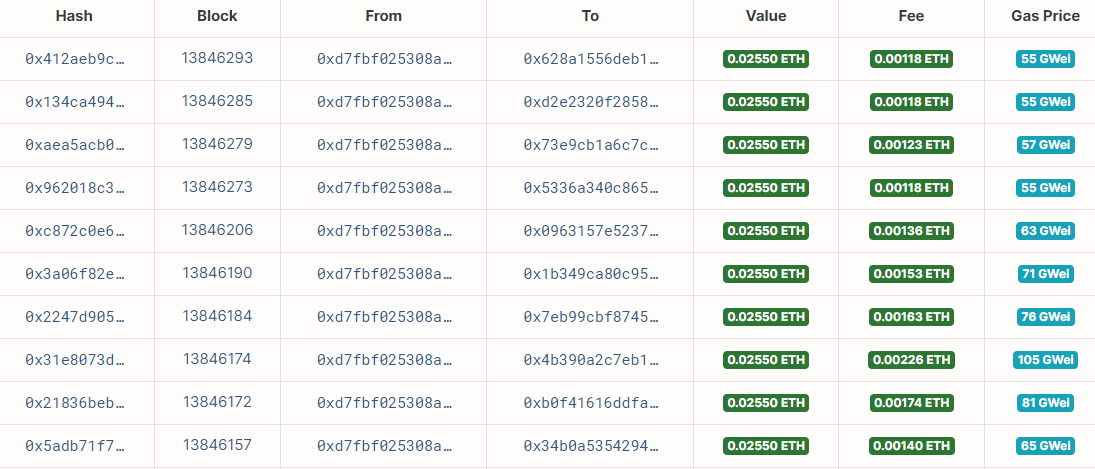Select the 65 GWei gas price badge
The height and width of the screenshot is (469, 1095).
click(1045, 446)
